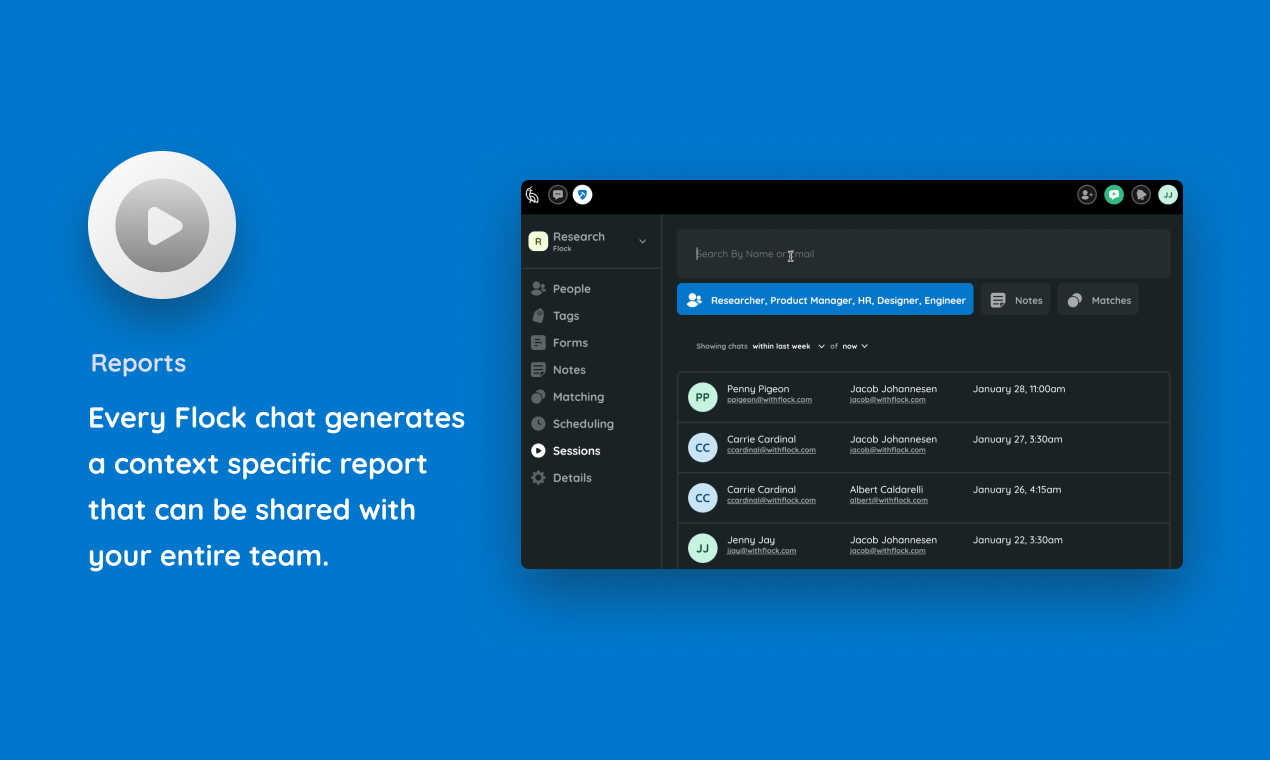
Task: Select the Penny Pigeon name
Action: point(758,389)
